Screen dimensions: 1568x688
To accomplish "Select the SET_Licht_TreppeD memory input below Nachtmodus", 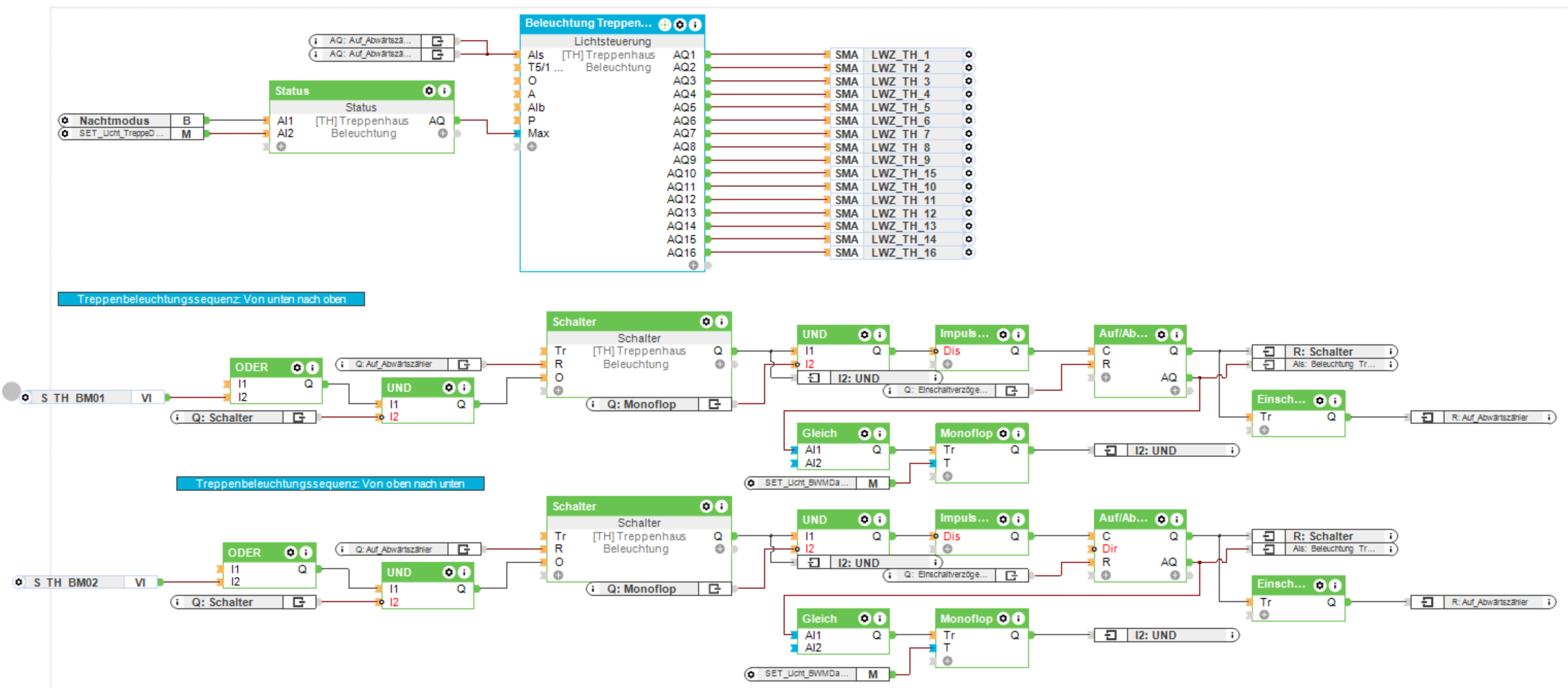I will [131, 133].
